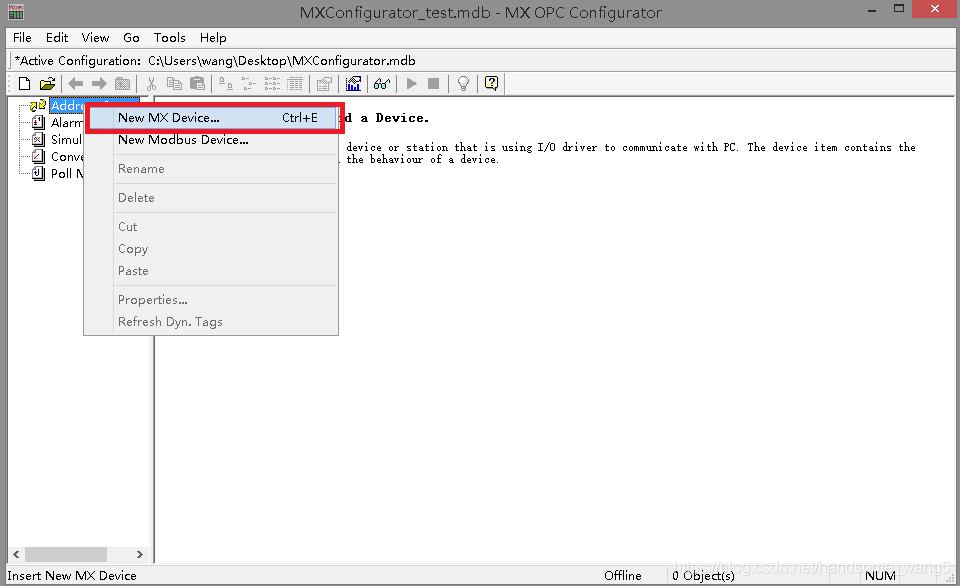Click the tree pane scrollbar right arrow
This screenshot has height=586, width=960.
click(x=140, y=554)
